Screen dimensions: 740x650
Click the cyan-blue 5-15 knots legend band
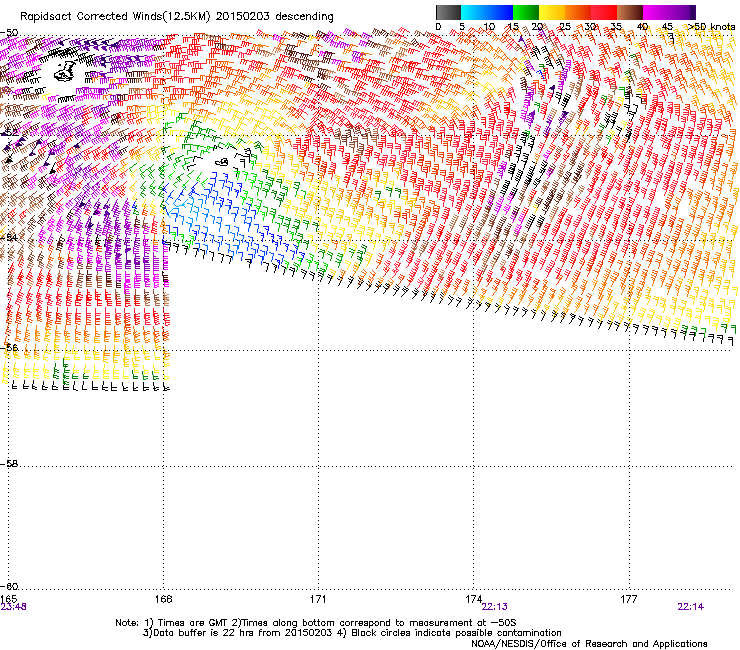click(487, 12)
